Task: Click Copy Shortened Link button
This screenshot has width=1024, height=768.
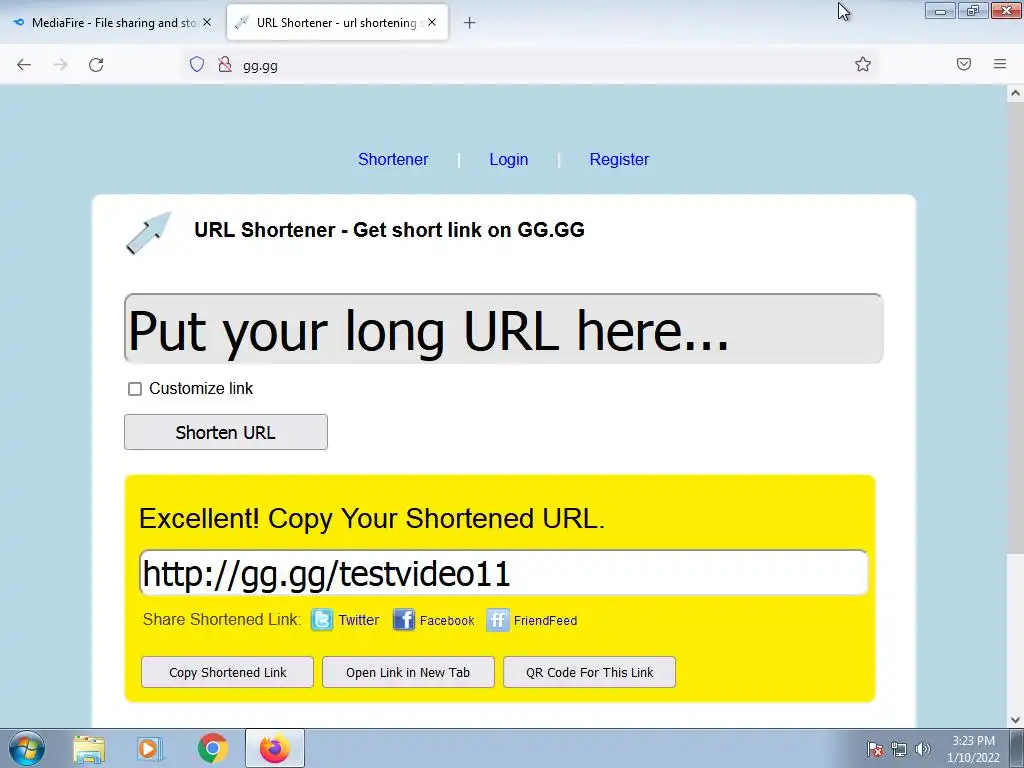Action: pos(227,672)
